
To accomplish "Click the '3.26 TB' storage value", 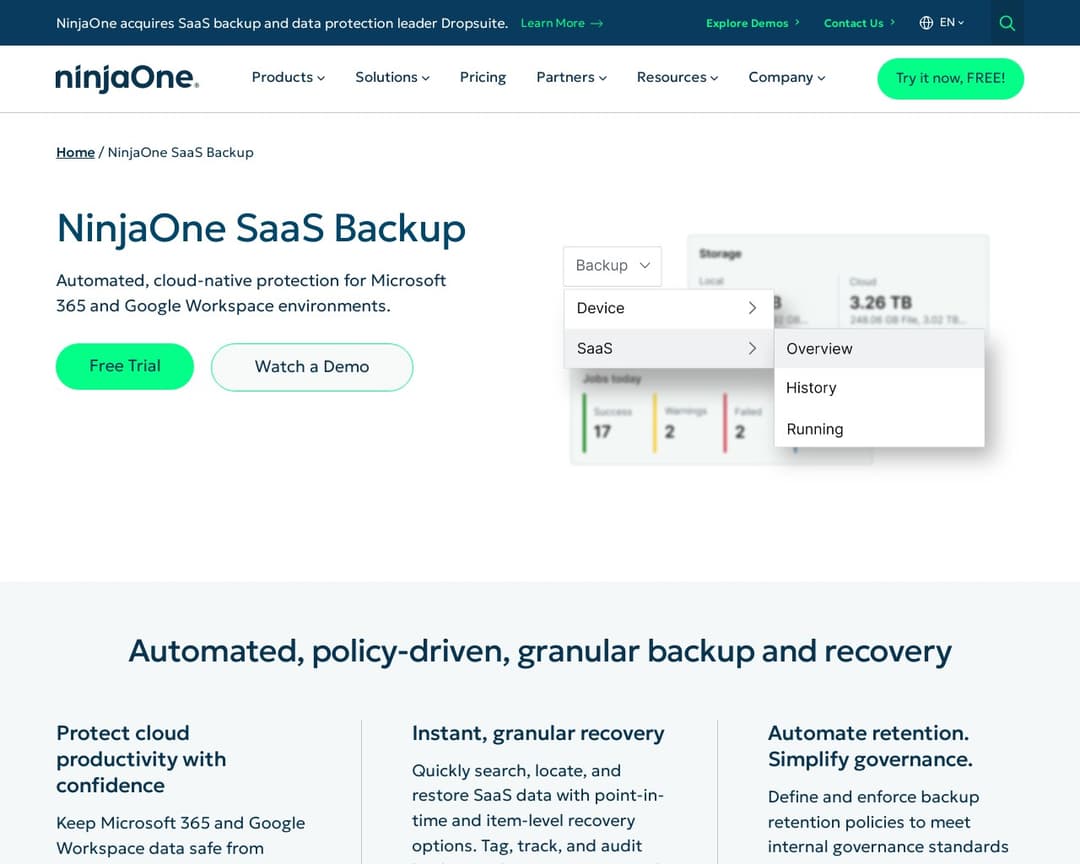I will [x=880, y=302].
